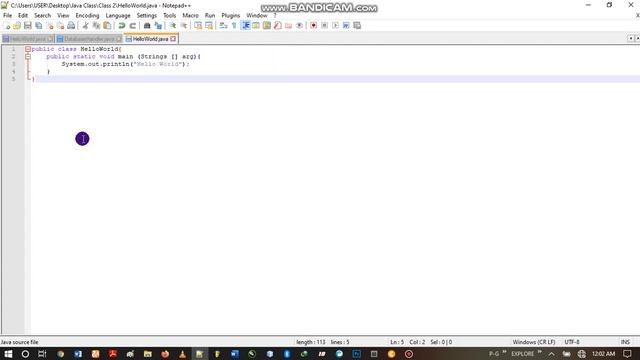Open Find with the binoculars icon
The image size is (640, 360).
point(147,26)
